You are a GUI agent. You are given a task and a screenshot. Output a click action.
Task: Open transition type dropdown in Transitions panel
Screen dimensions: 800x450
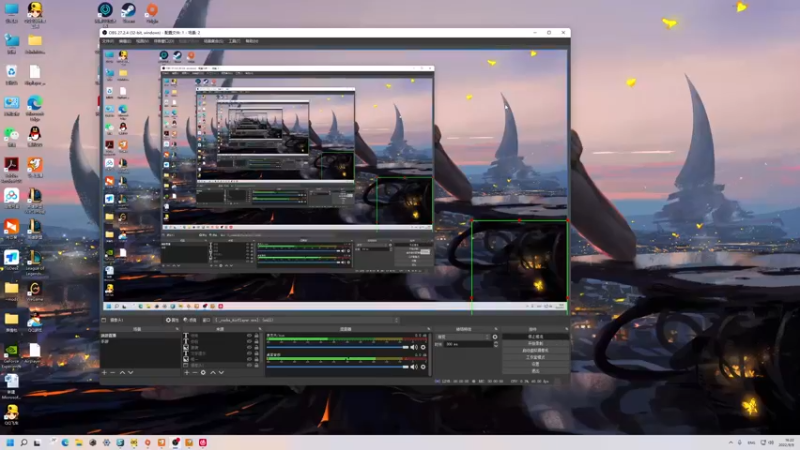[x=463, y=337]
